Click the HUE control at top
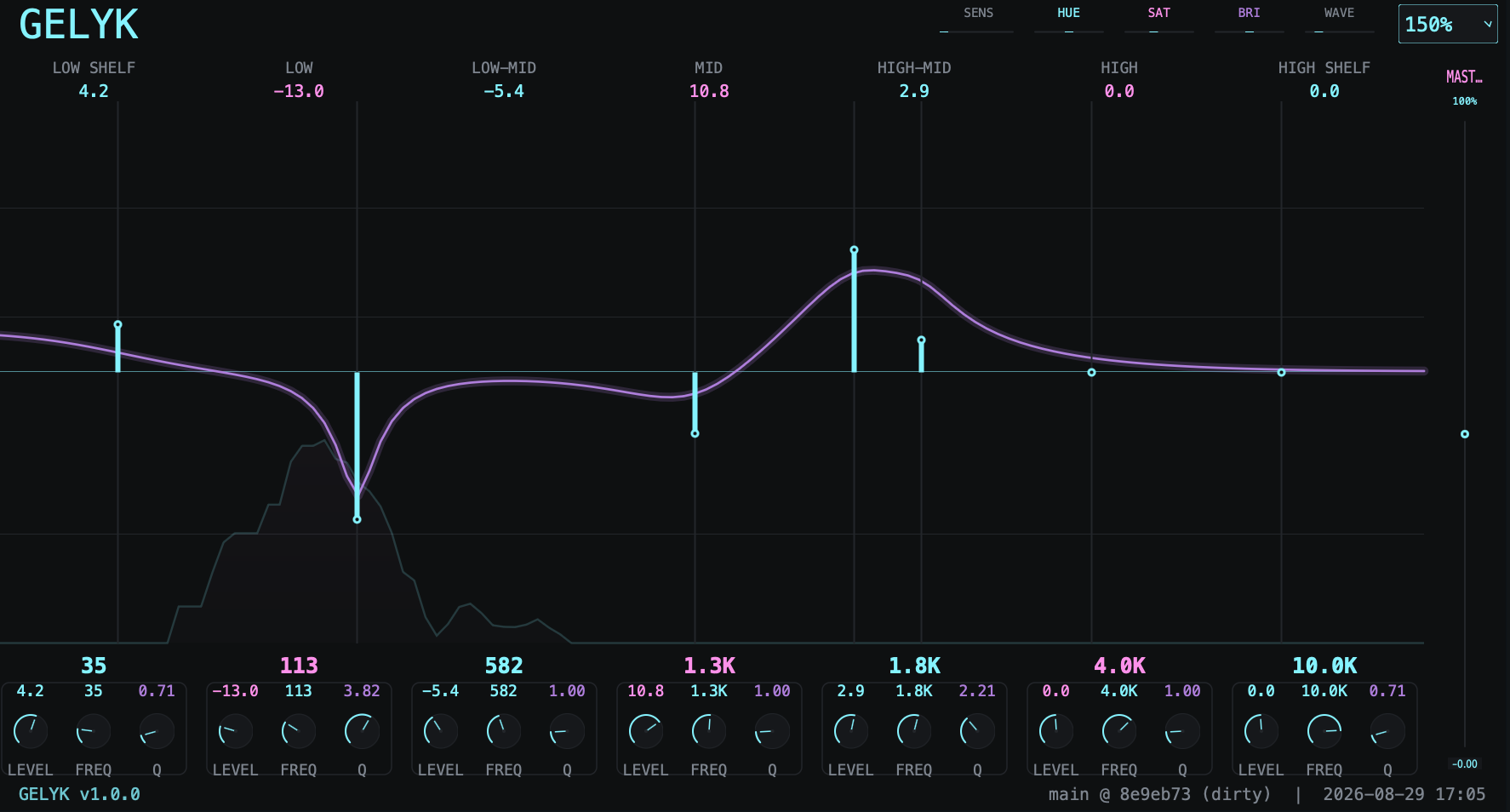The width and height of the screenshot is (1510, 812). (x=1068, y=20)
